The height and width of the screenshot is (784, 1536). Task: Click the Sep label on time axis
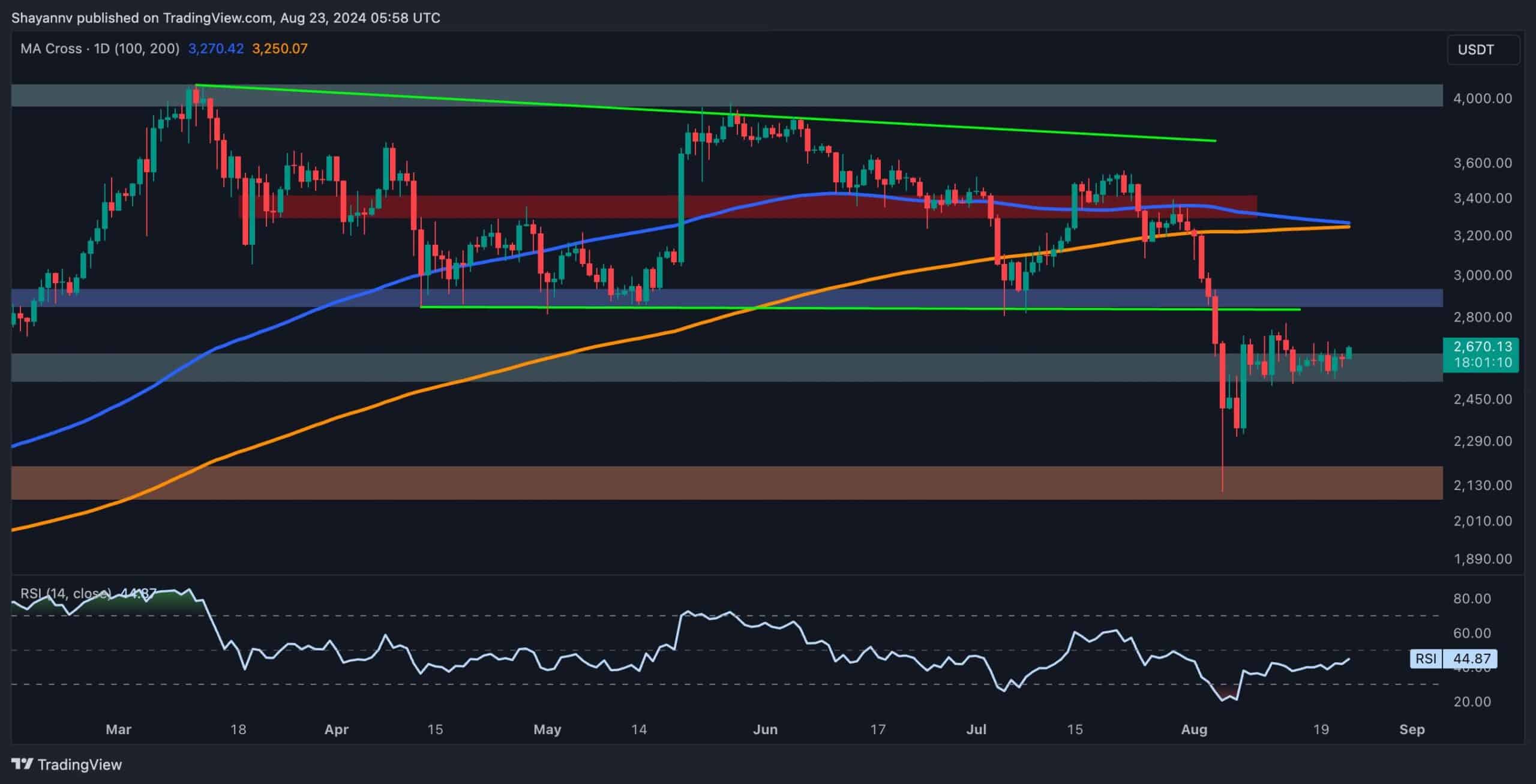(x=1411, y=729)
